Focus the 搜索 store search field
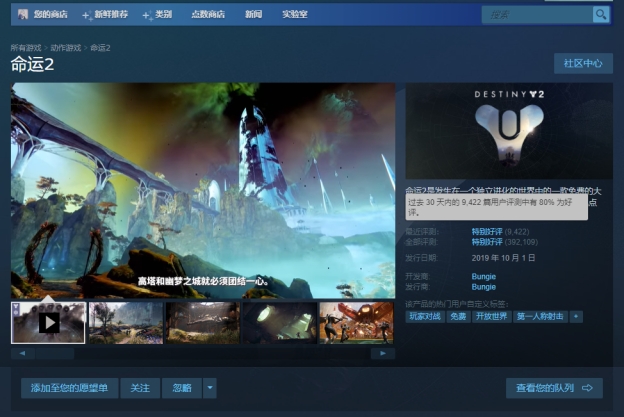Screen dimensions: 624x417 (537, 15)
